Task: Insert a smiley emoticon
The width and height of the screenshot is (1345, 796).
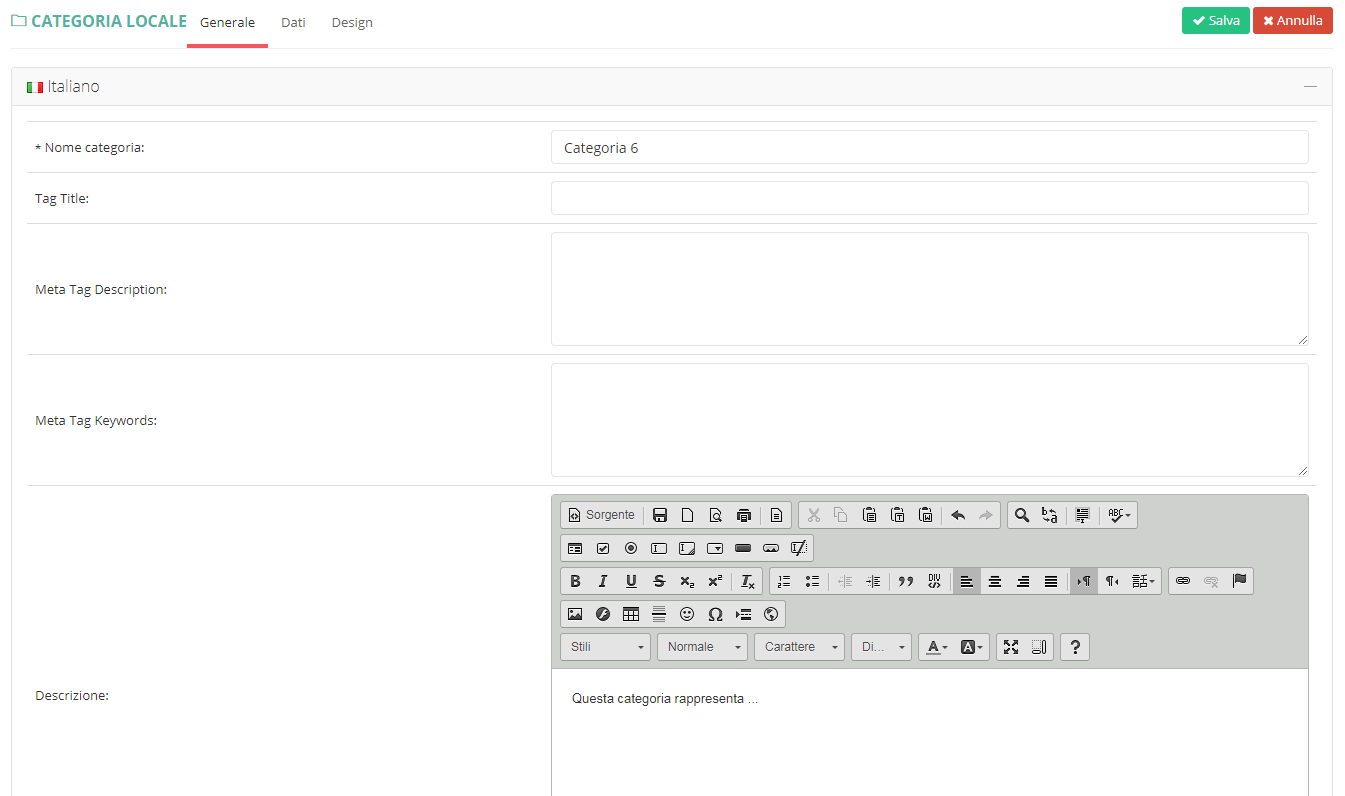Action: click(x=687, y=614)
